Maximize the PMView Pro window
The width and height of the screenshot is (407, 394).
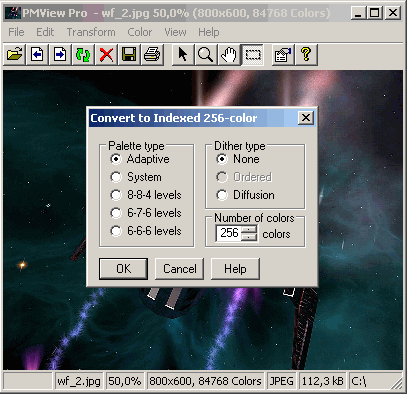tap(374, 13)
